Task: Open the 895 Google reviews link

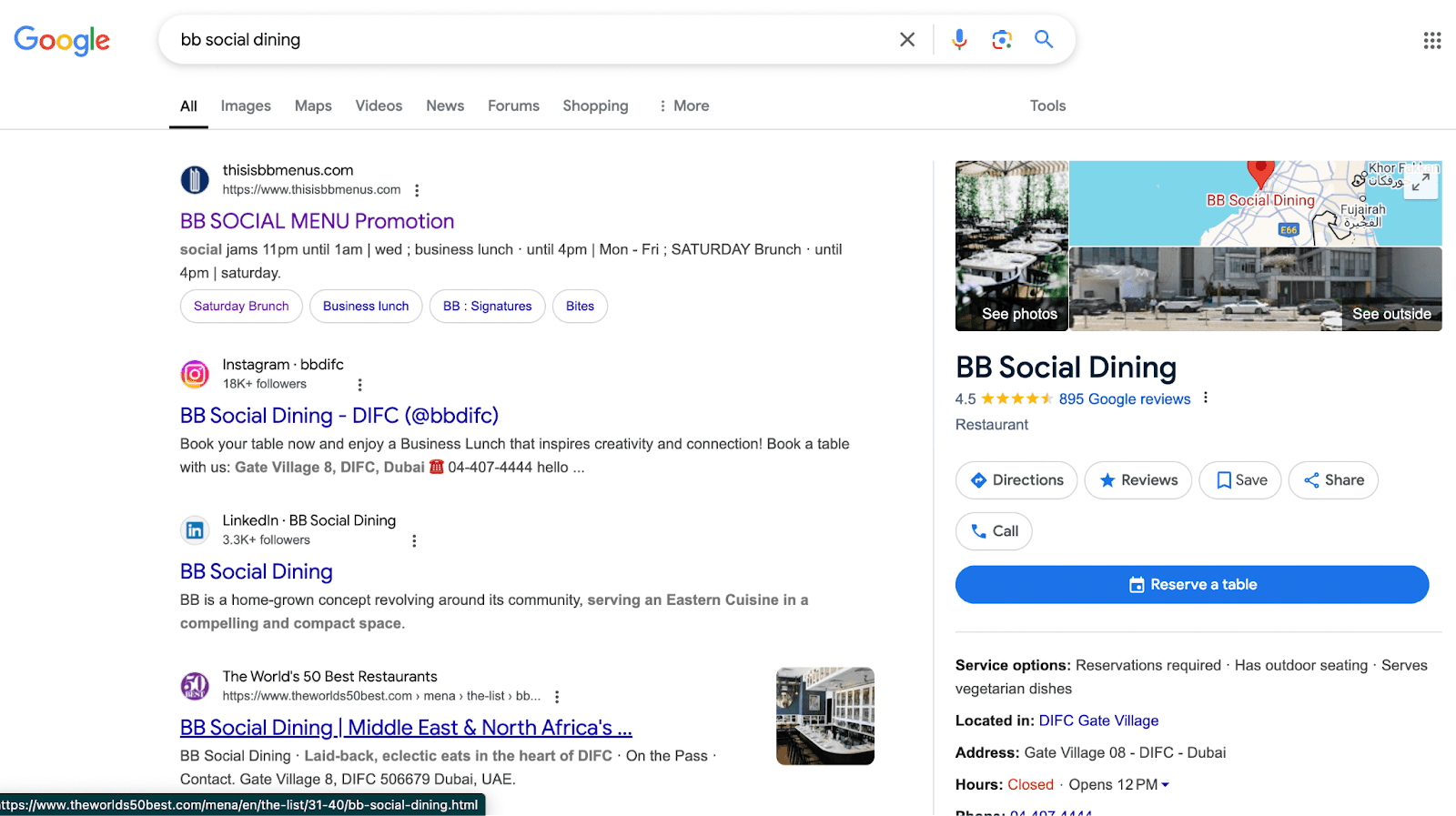Action: tap(1125, 398)
